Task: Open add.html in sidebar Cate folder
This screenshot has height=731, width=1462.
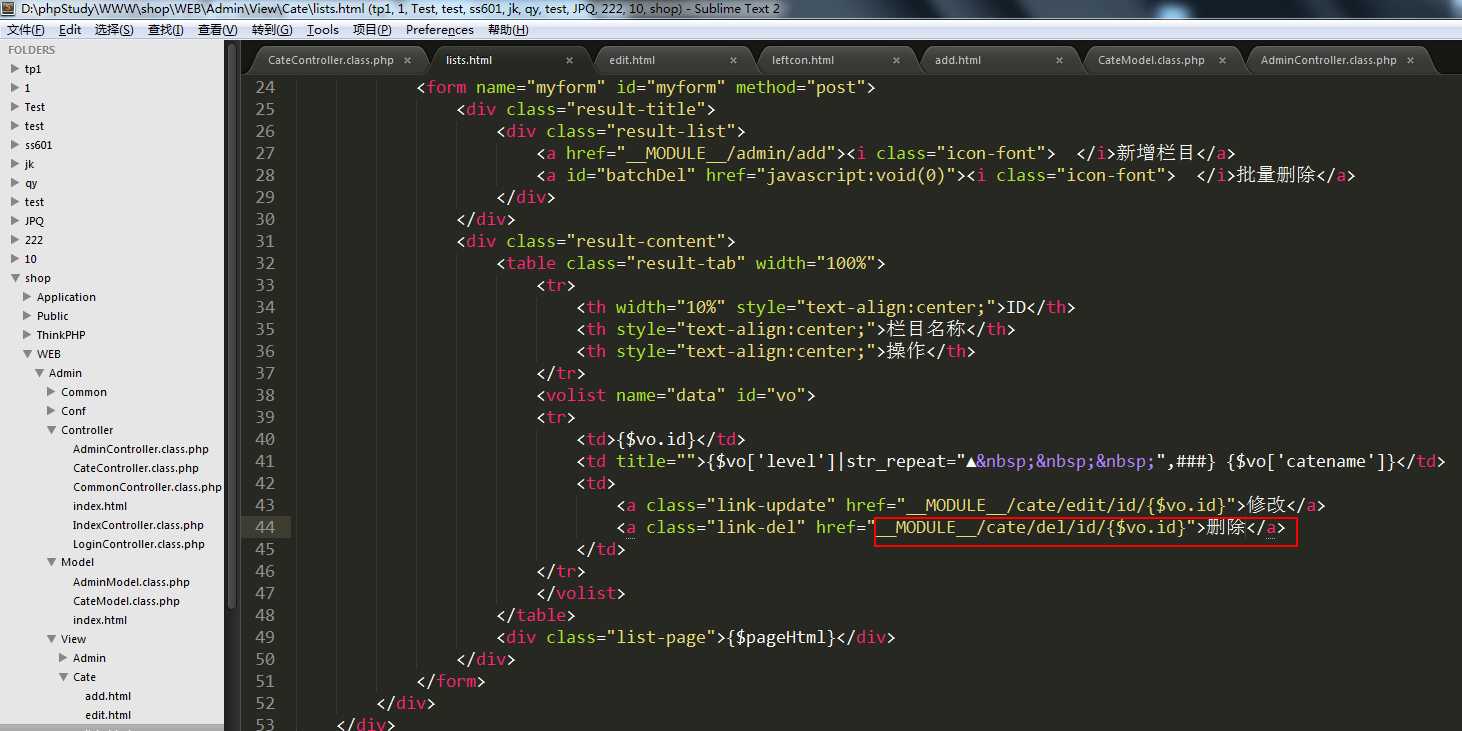Action: click(108, 696)
